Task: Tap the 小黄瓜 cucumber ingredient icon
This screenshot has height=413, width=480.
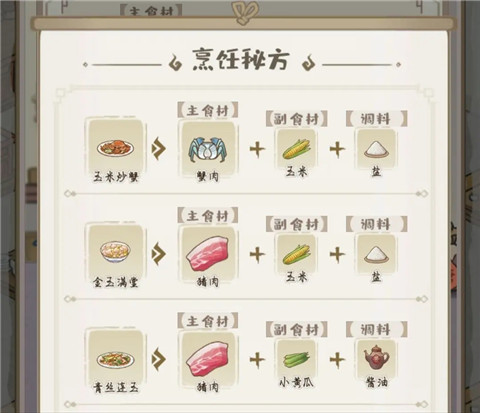Action: tap(296, 359)
